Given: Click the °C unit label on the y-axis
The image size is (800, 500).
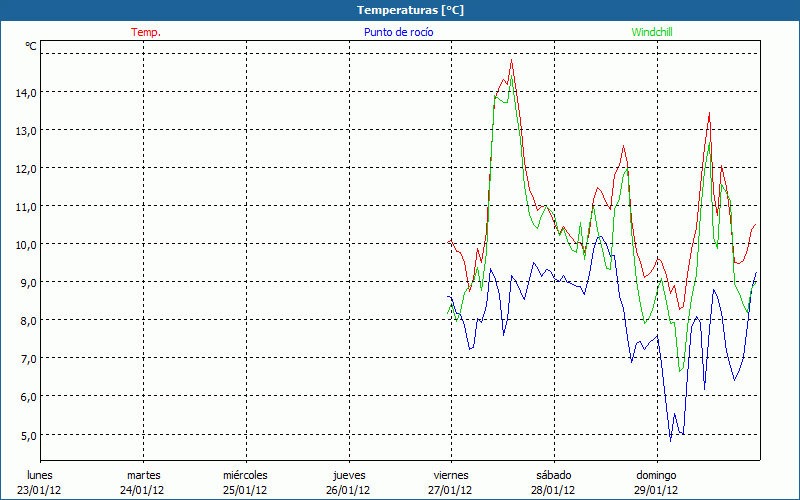Looking at the screenshot, I should 31,46.
